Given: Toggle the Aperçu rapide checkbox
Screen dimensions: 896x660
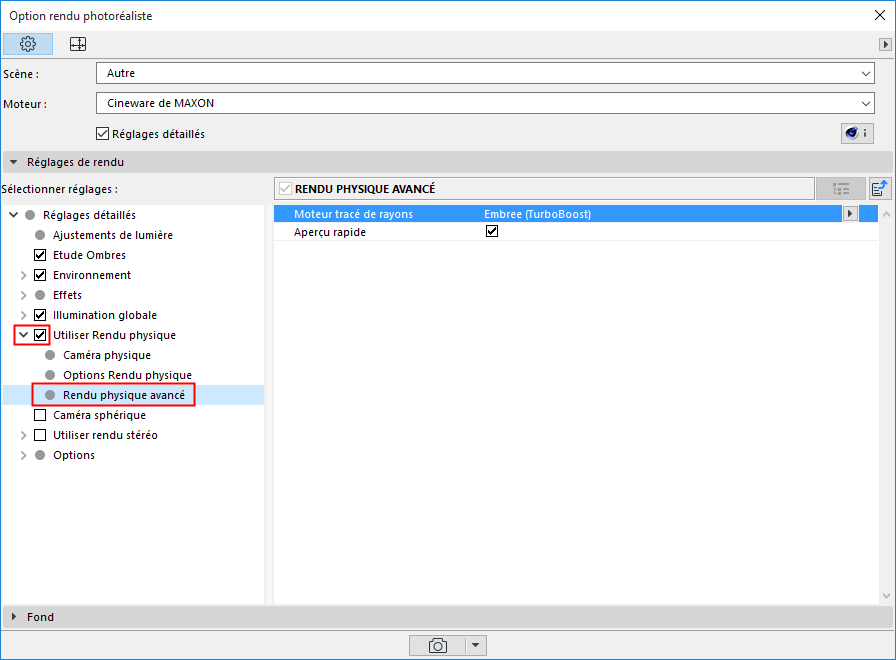Looking at the screenshot, I should (491, 231).
